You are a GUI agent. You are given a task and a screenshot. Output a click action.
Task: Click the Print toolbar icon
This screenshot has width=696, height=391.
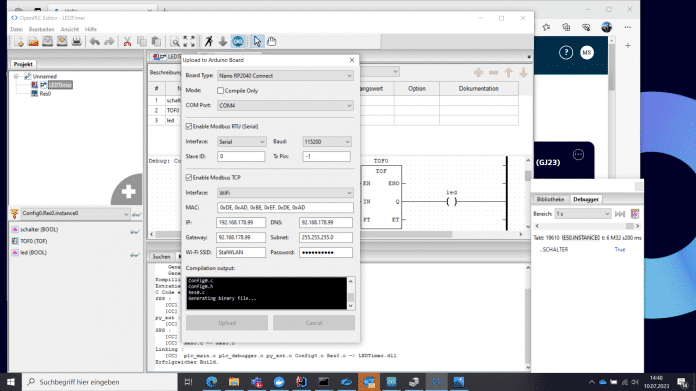click(x=76, y=42)
